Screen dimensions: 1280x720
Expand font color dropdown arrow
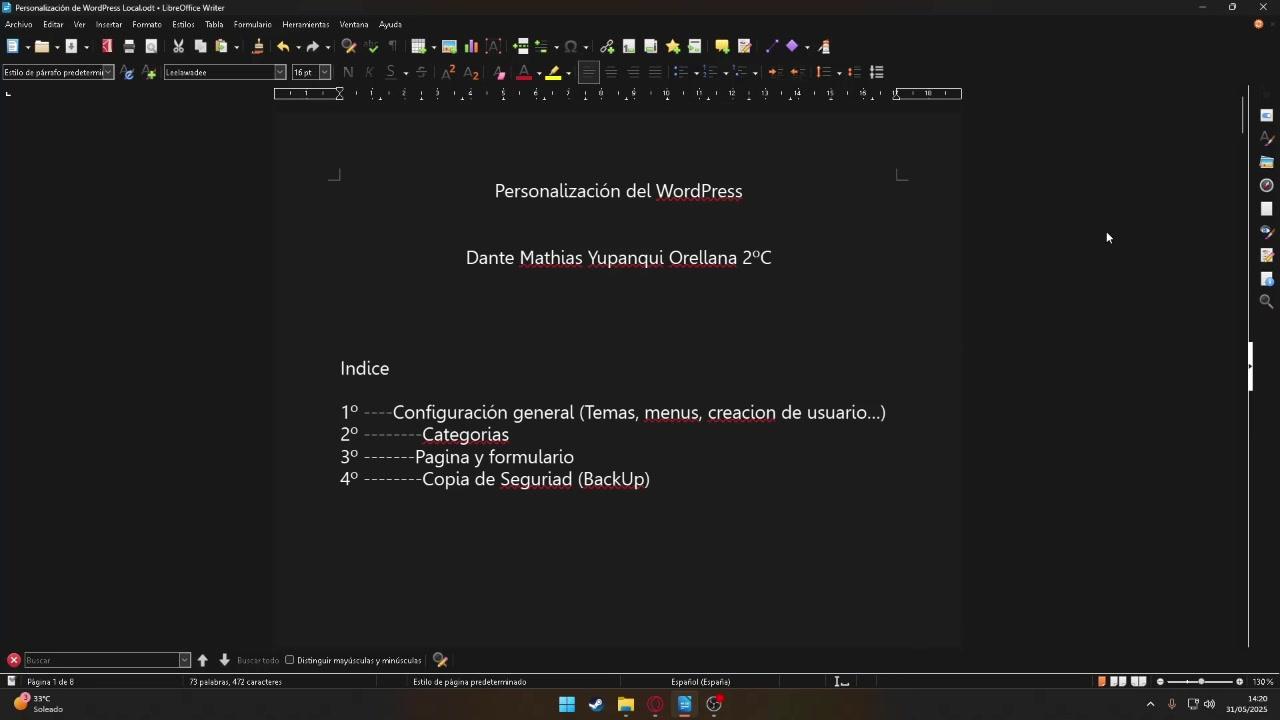pyautogui.click(x=539, y=73)
